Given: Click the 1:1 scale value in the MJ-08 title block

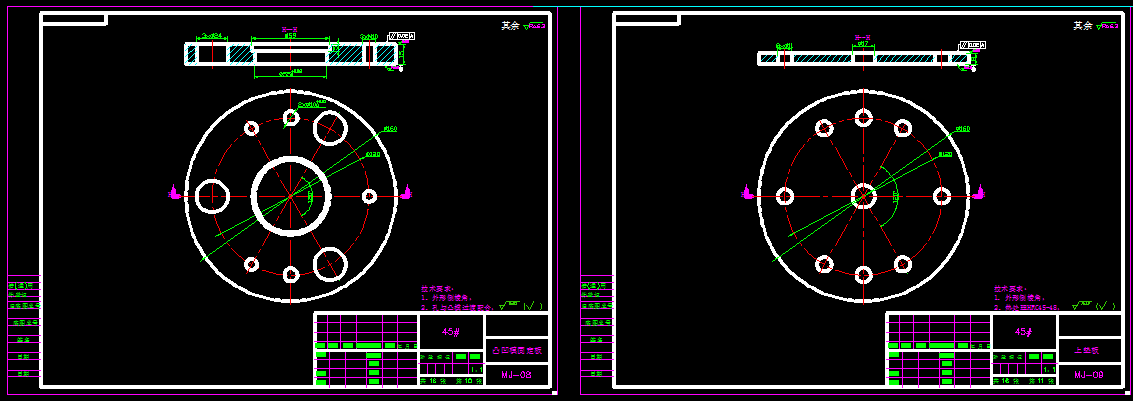Looking at the screenshot, I should click(x=475, y=369).
